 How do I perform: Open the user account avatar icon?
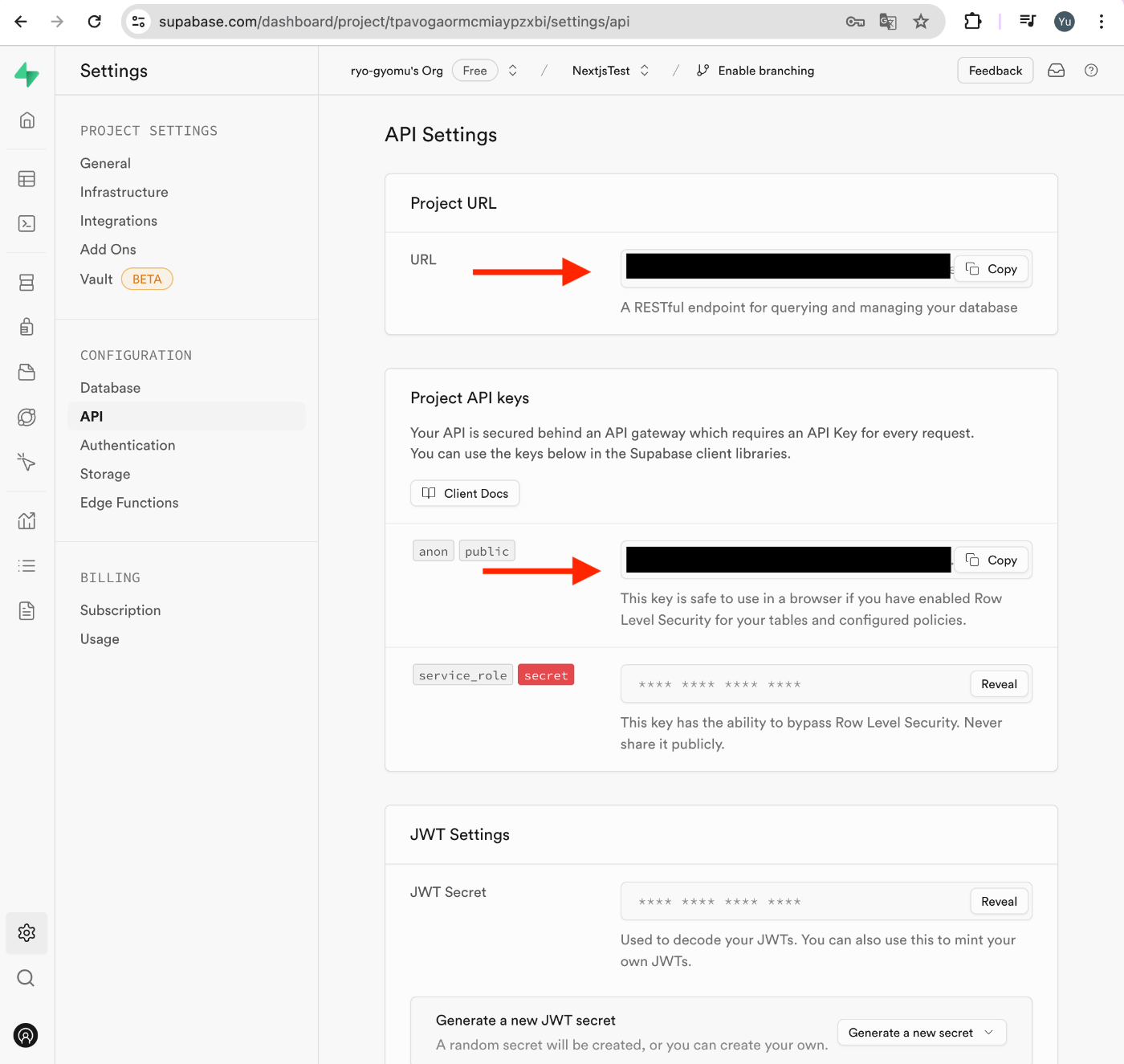[x=26, y=1035]
